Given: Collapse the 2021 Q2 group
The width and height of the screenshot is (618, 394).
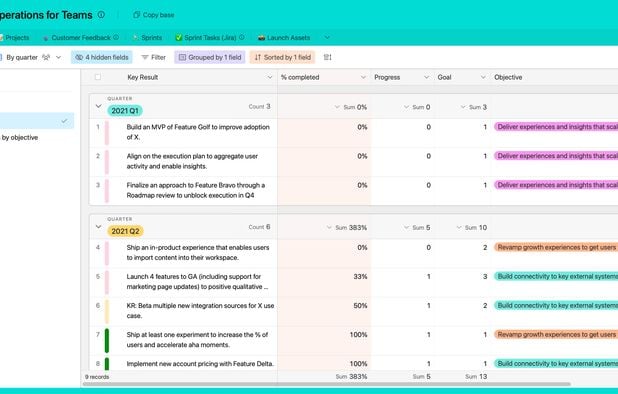Looking at the screenshot, I should pyautogui.click(x=99, y=227).
